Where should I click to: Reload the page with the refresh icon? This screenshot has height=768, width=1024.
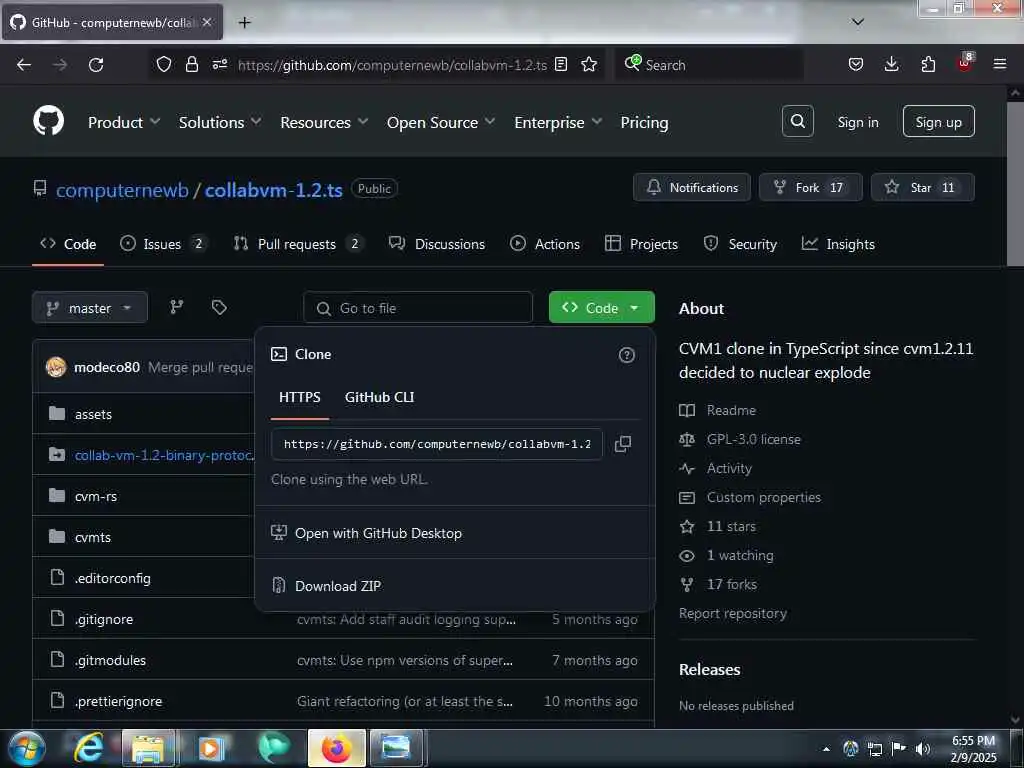click(96, 65)
